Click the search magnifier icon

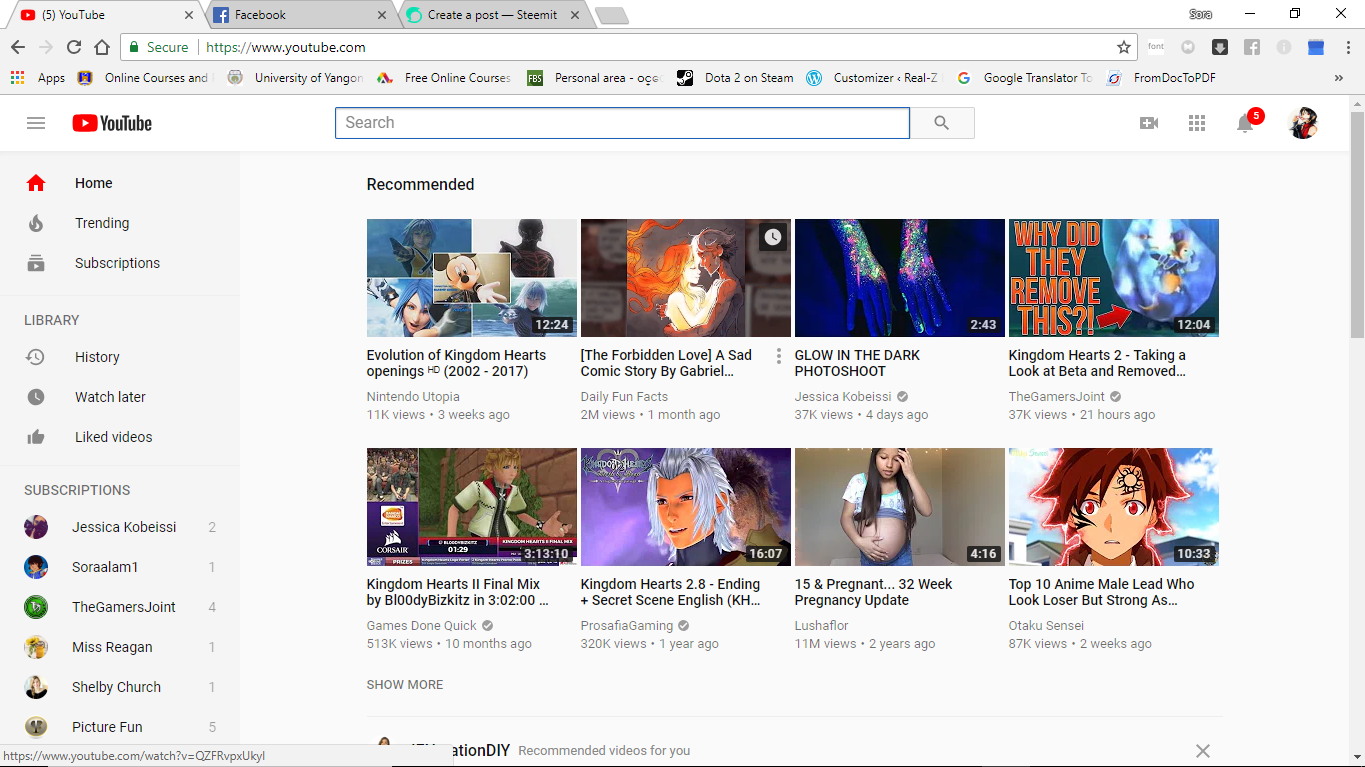point(941,122)
